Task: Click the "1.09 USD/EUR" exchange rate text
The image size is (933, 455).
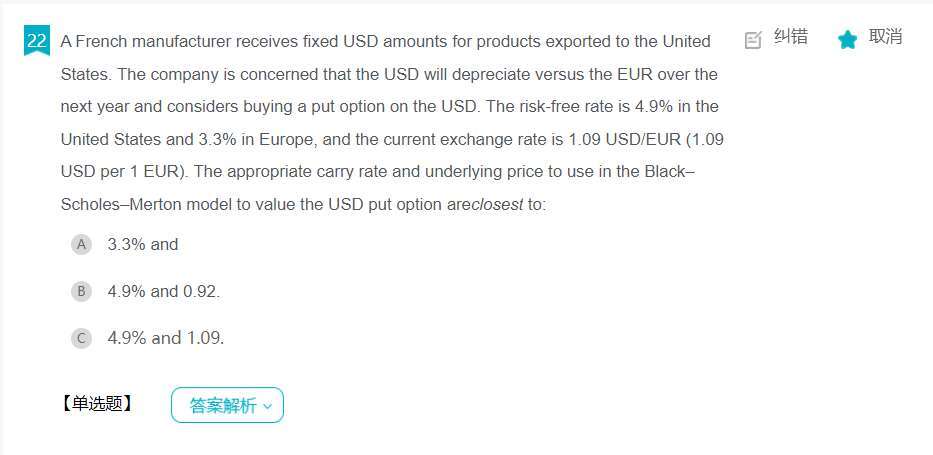Action: [625, 140]
